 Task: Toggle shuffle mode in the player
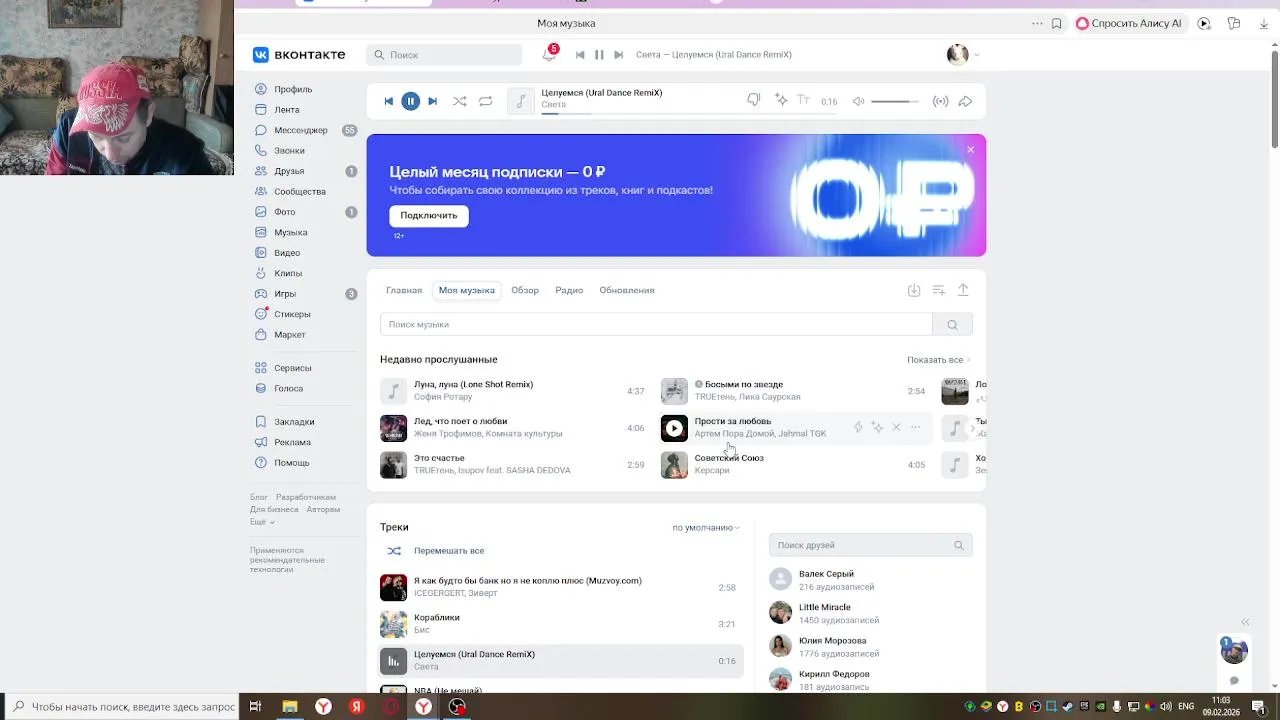coord(459,101)
